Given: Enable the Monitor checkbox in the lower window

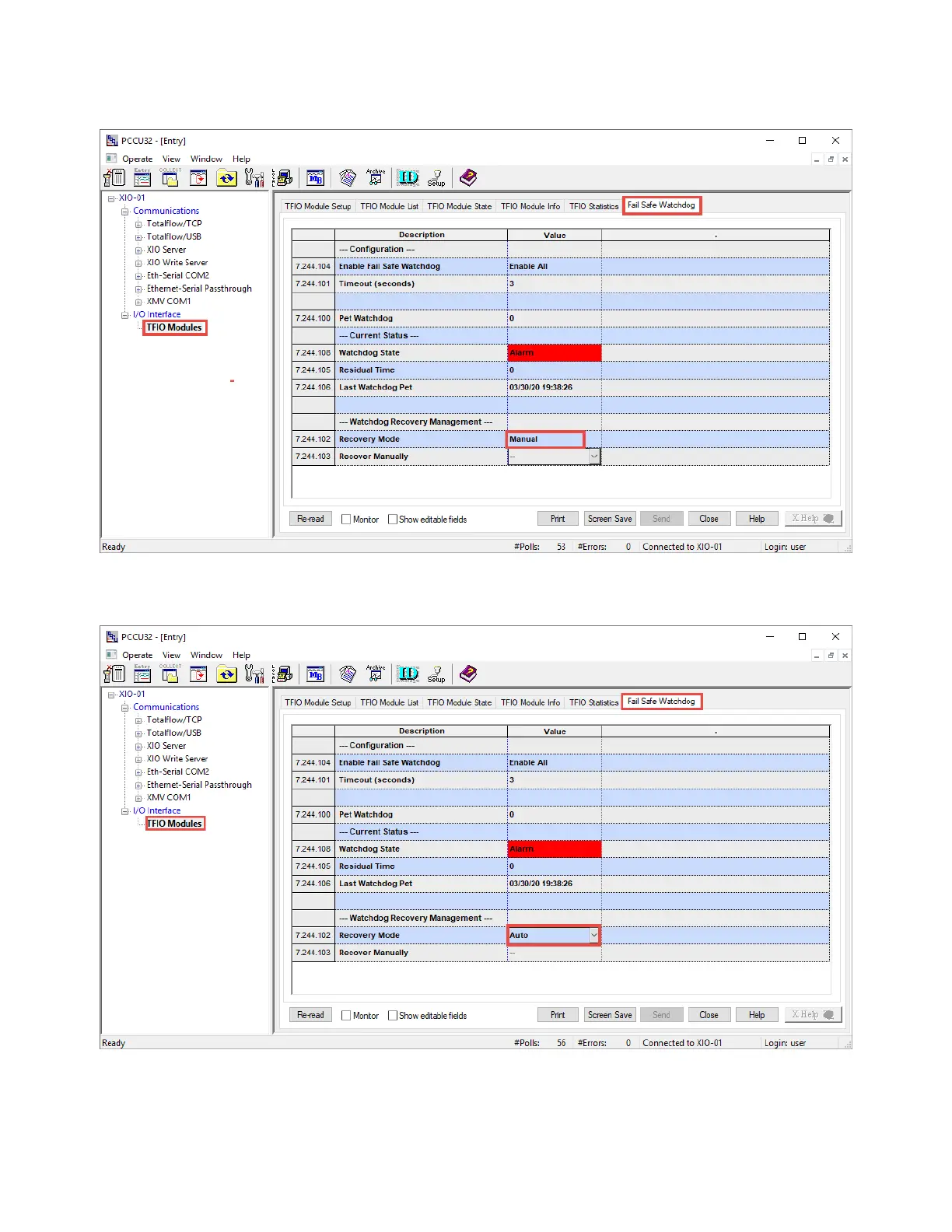Looking at the screenshot, I should coord(346,1016).
